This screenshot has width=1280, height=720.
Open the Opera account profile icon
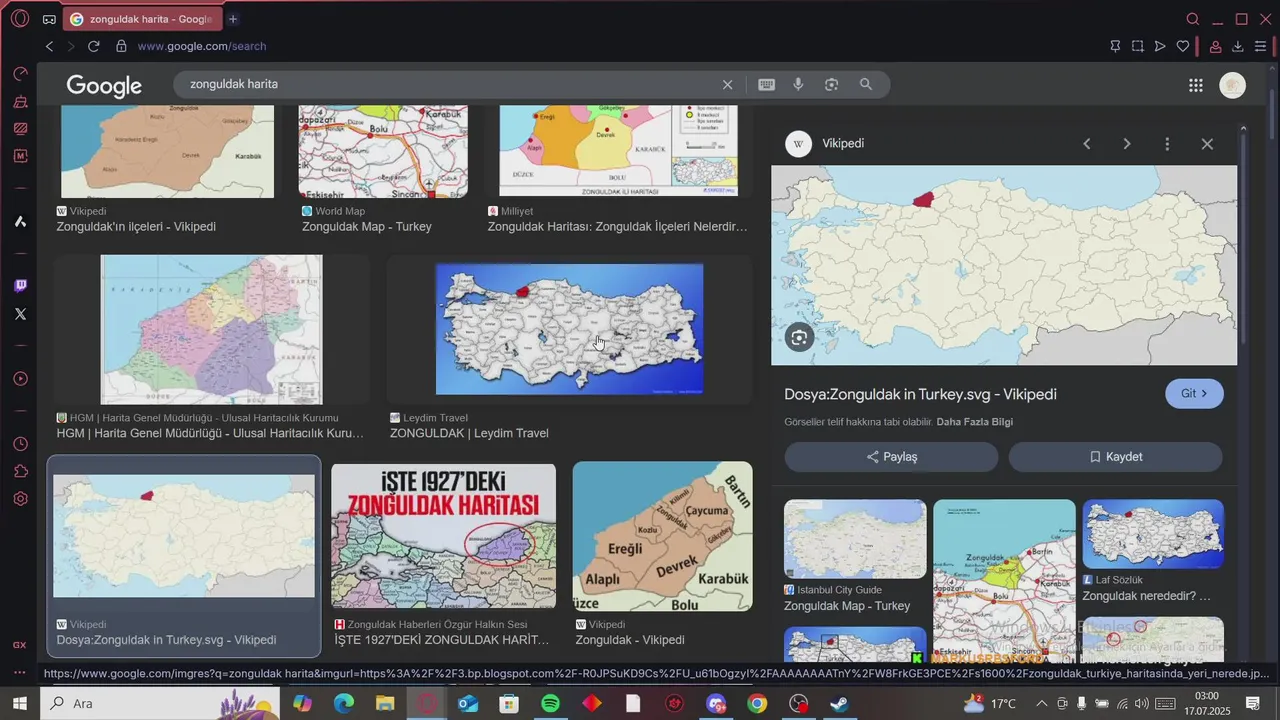point(1216,46)
